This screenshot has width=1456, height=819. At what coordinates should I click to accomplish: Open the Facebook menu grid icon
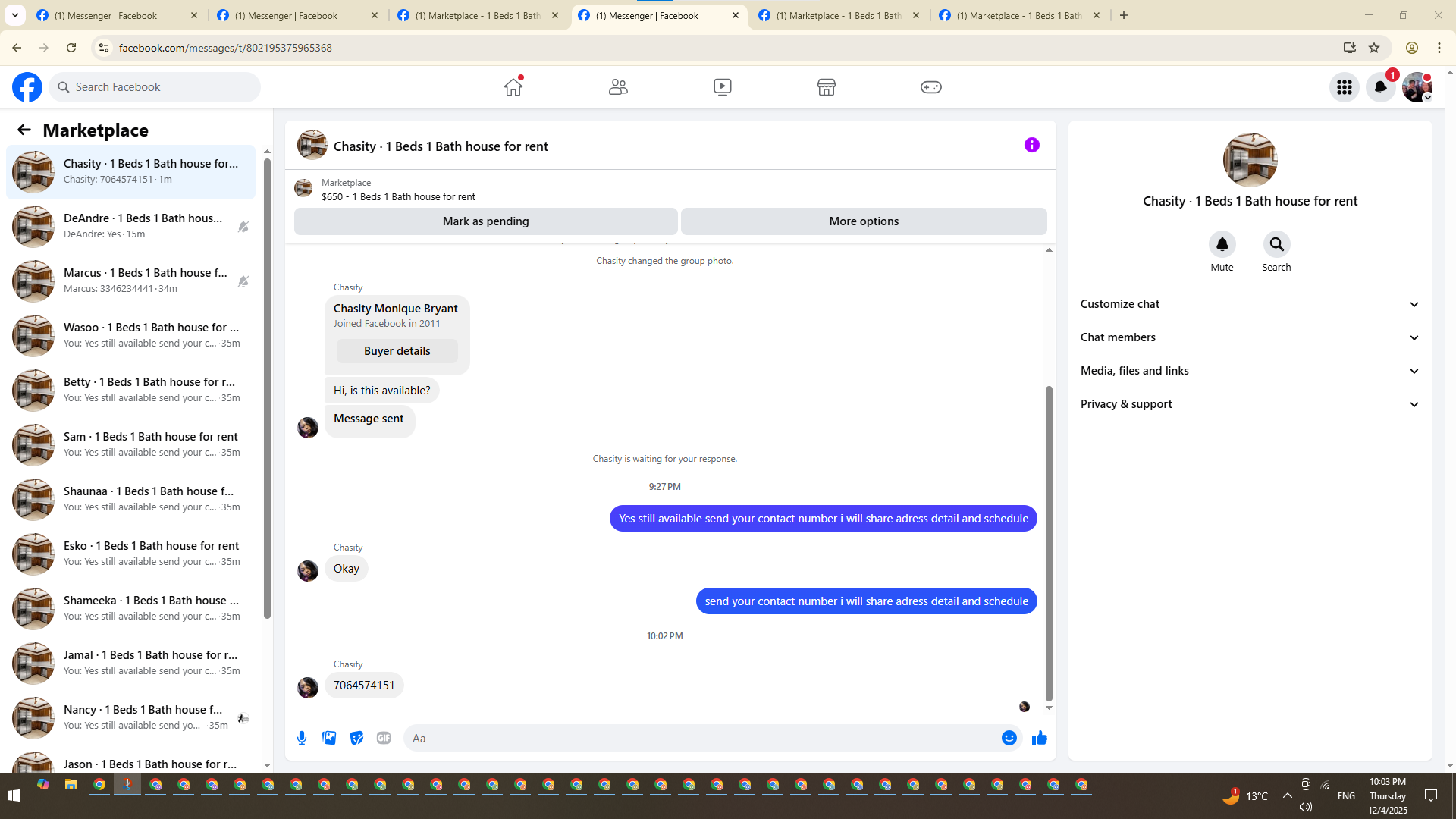tap(1344, 87)
